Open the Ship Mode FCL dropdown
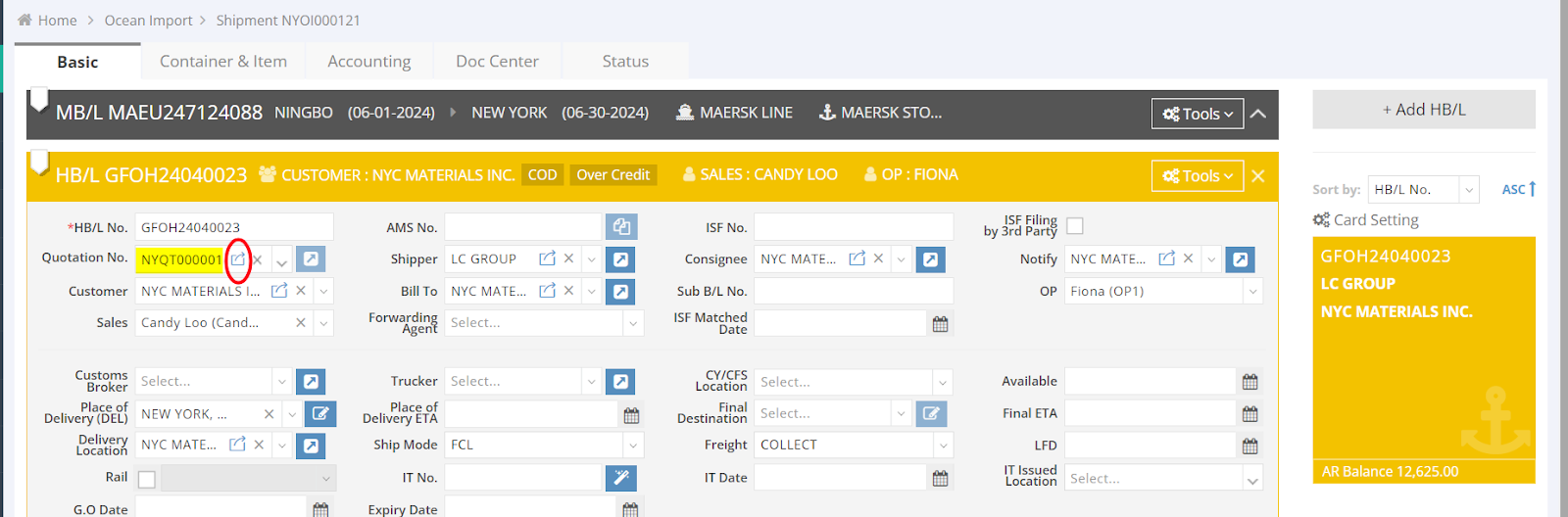The height and width of the screenshot is (517, 1568). pos(633,446)
